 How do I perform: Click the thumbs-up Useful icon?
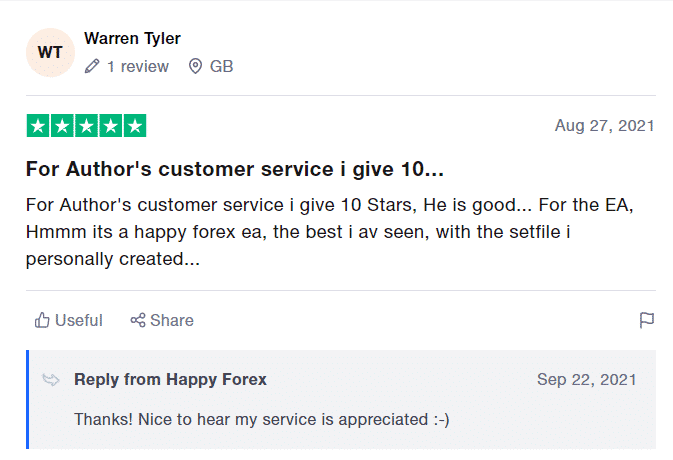(x=42, y=320)
